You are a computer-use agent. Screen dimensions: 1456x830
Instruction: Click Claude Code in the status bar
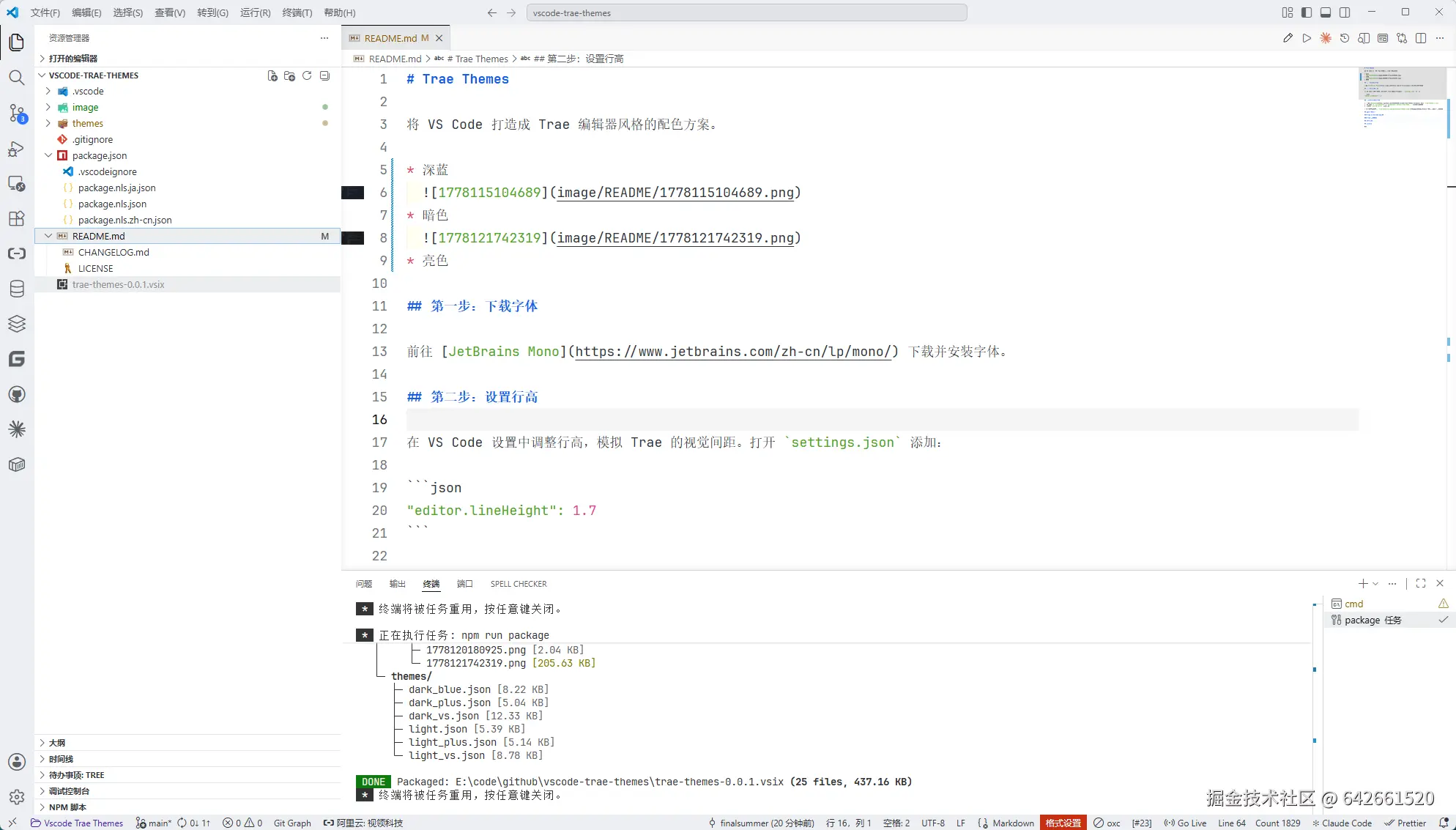(1342, 823)
